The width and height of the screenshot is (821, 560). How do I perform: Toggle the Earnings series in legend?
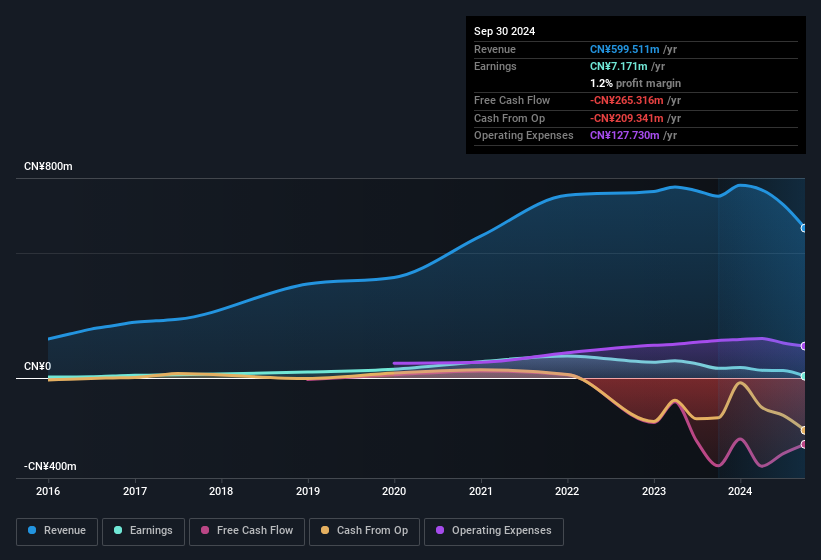point(142,531)
